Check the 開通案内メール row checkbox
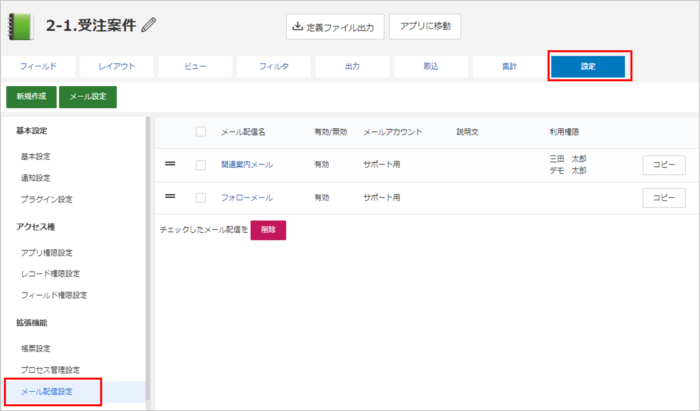The image size is (700, 411). (x=201, y=165)
